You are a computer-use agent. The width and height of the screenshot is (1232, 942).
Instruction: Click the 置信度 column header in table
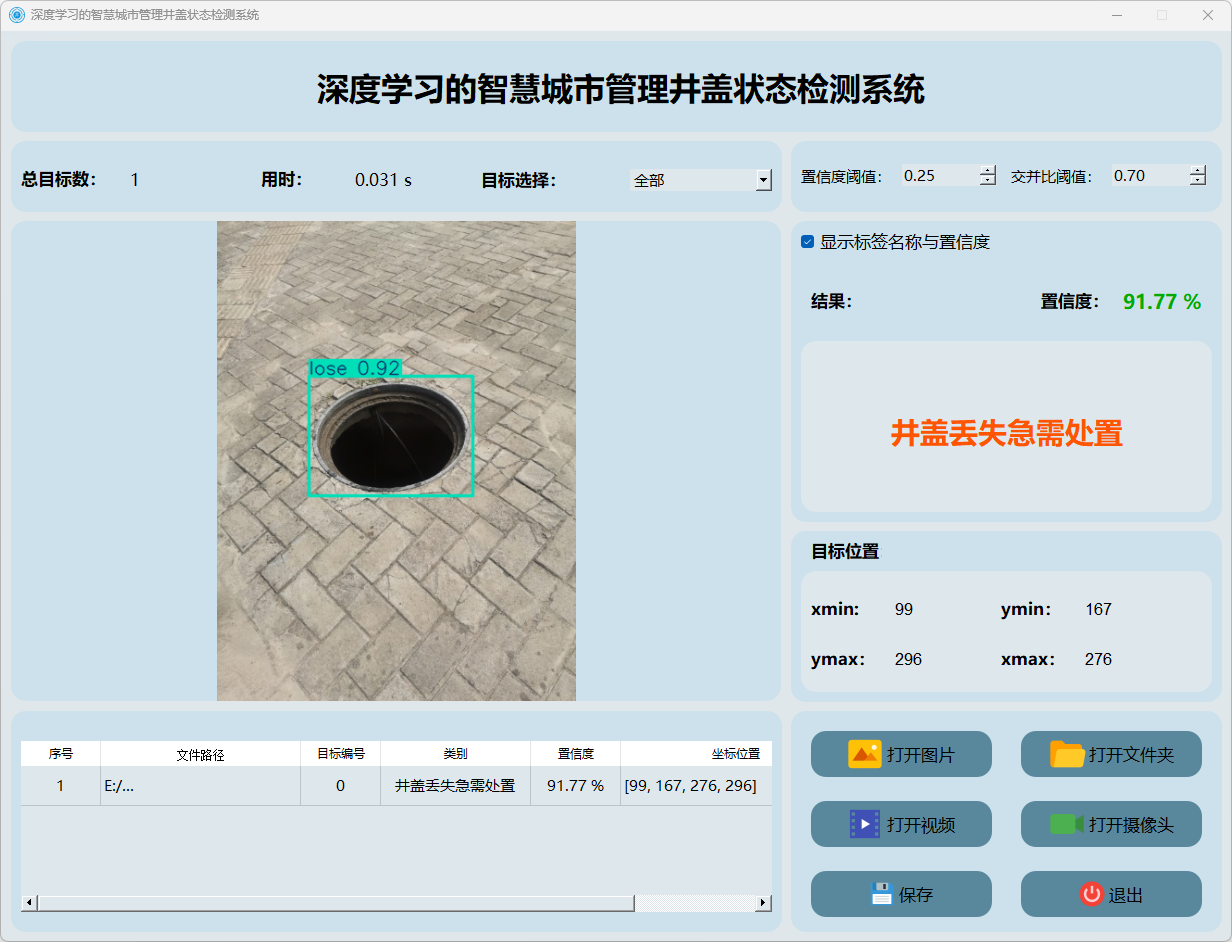[x=575, y=754]
